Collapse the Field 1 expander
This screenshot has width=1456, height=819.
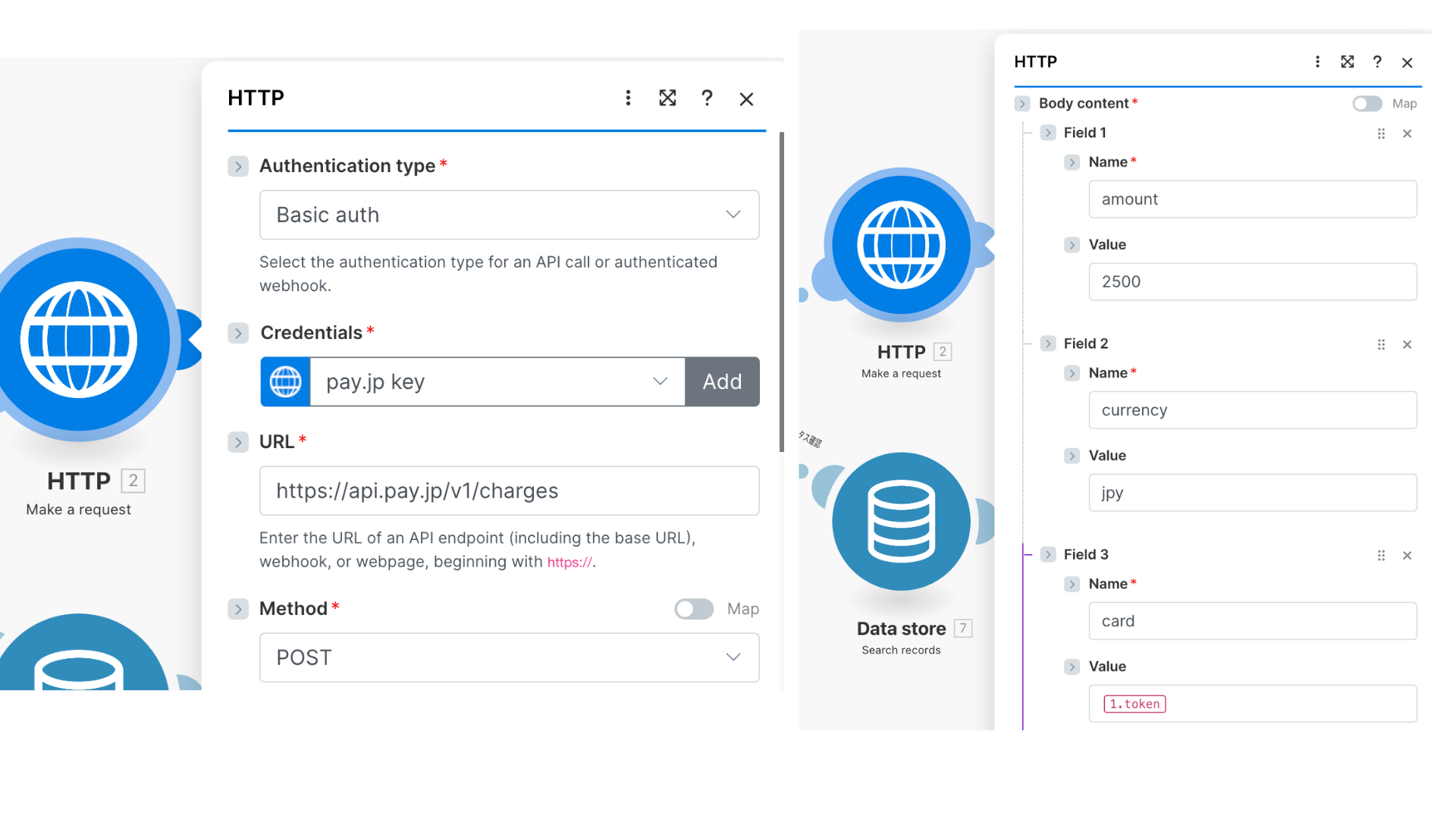click(1048, 133)
